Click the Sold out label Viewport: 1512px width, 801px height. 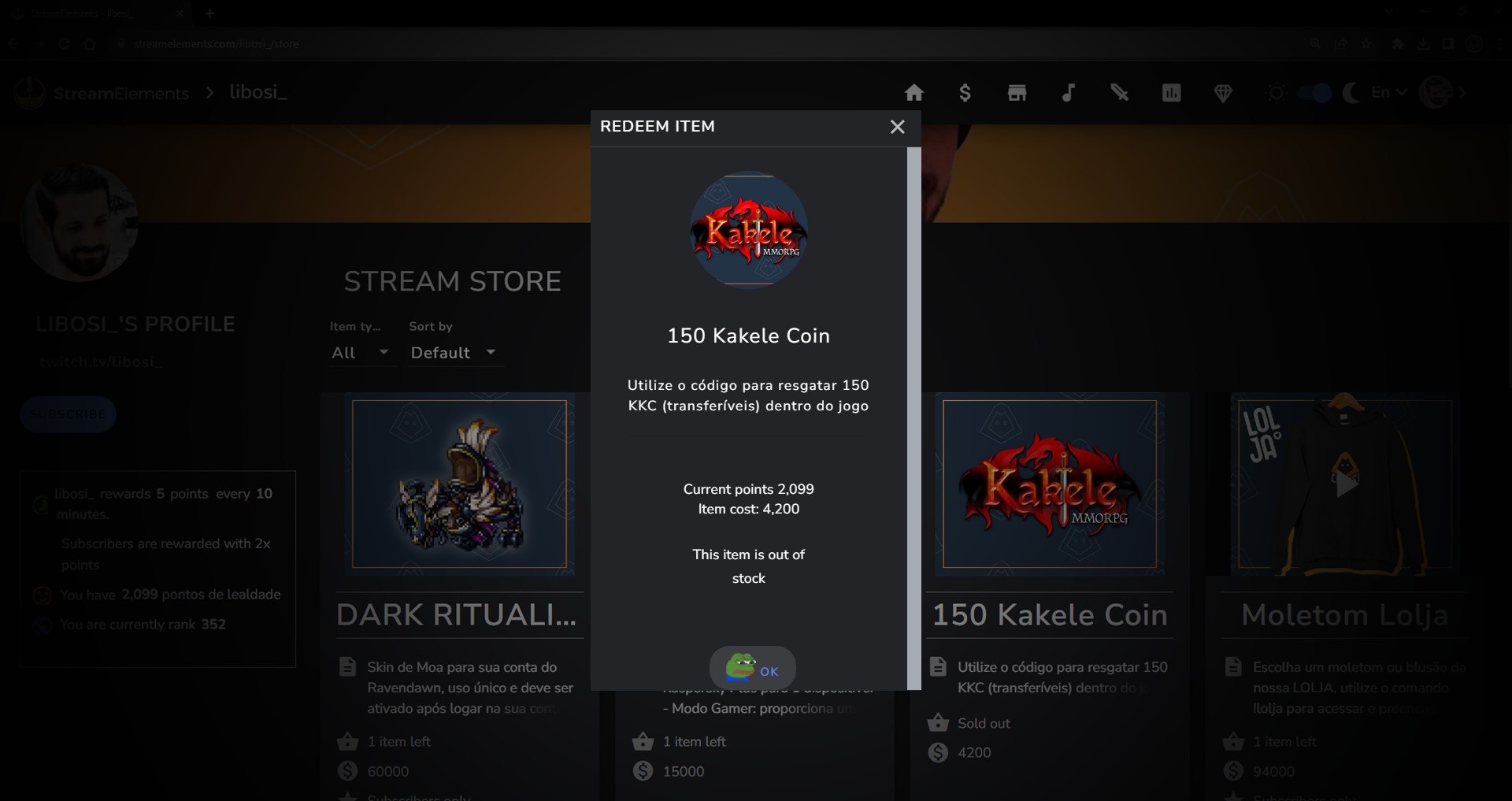984,723
